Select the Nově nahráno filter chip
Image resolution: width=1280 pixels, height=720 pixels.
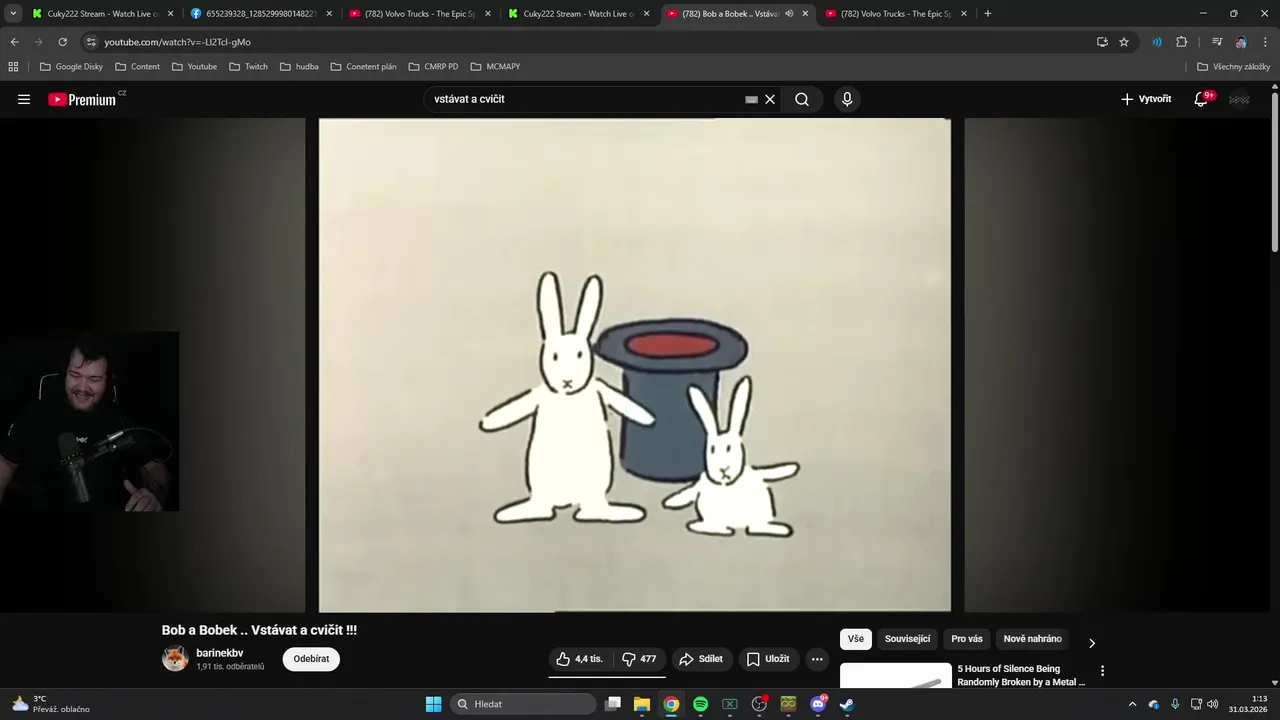[x=1033, y=639]
